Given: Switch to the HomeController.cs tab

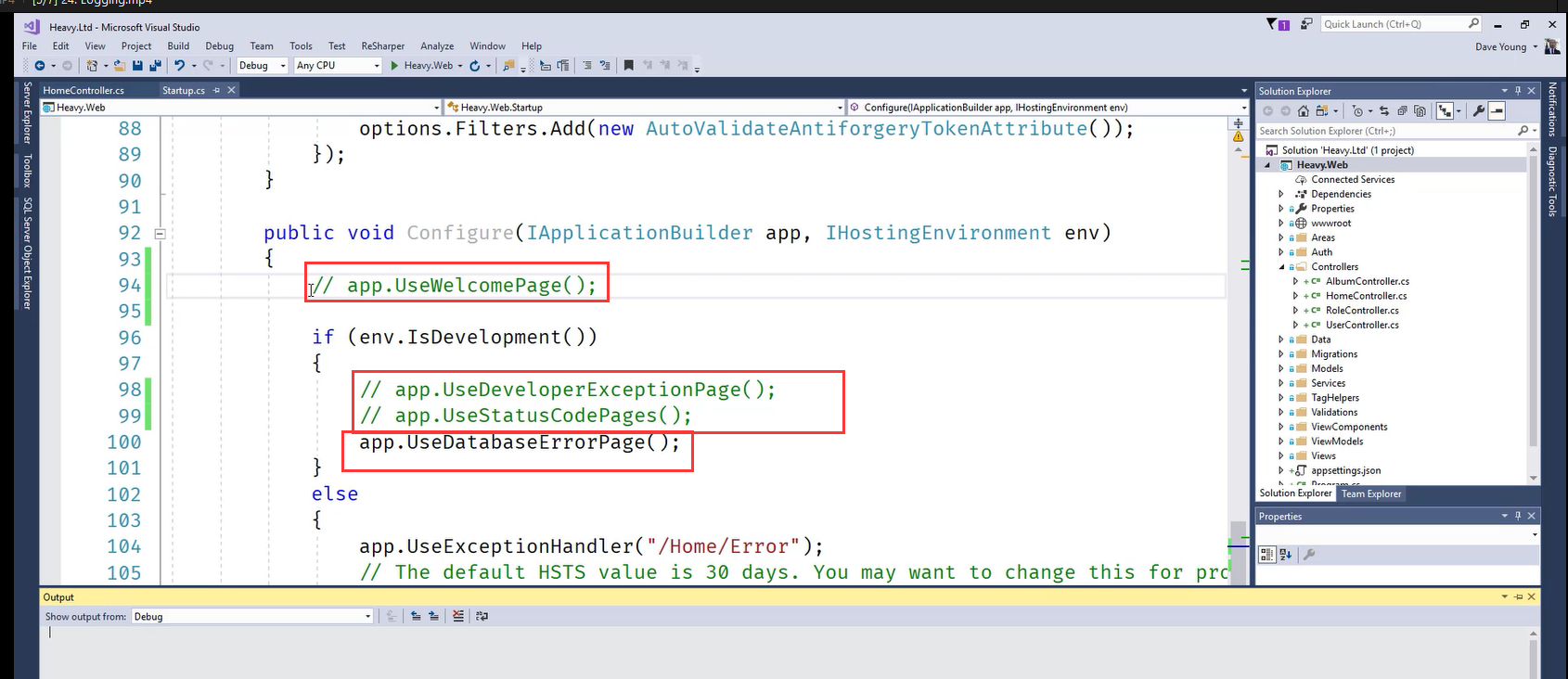Looking at the screenshot, I should coord(84,90).
